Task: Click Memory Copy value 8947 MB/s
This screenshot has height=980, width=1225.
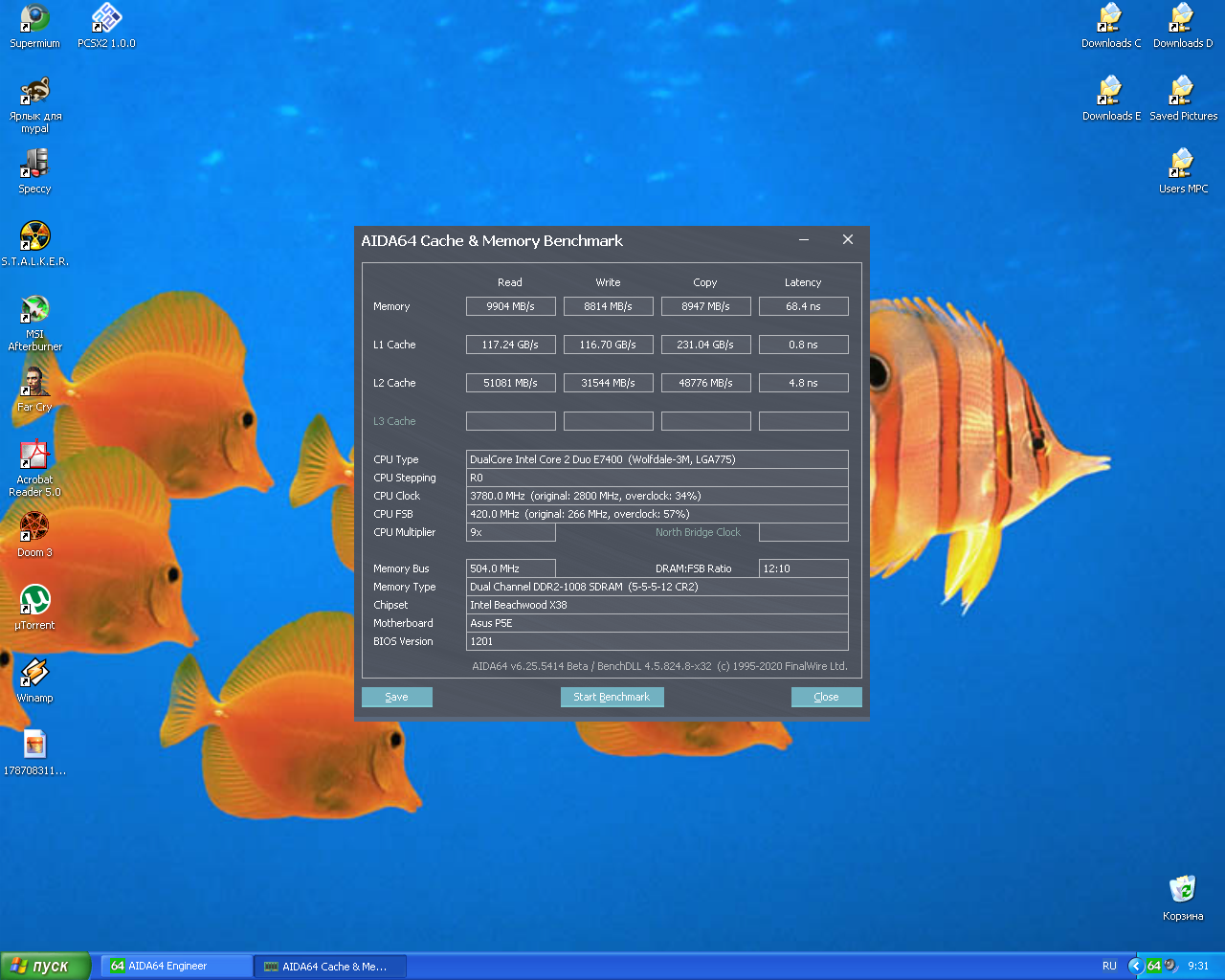Action: click(x=706, y=306)
